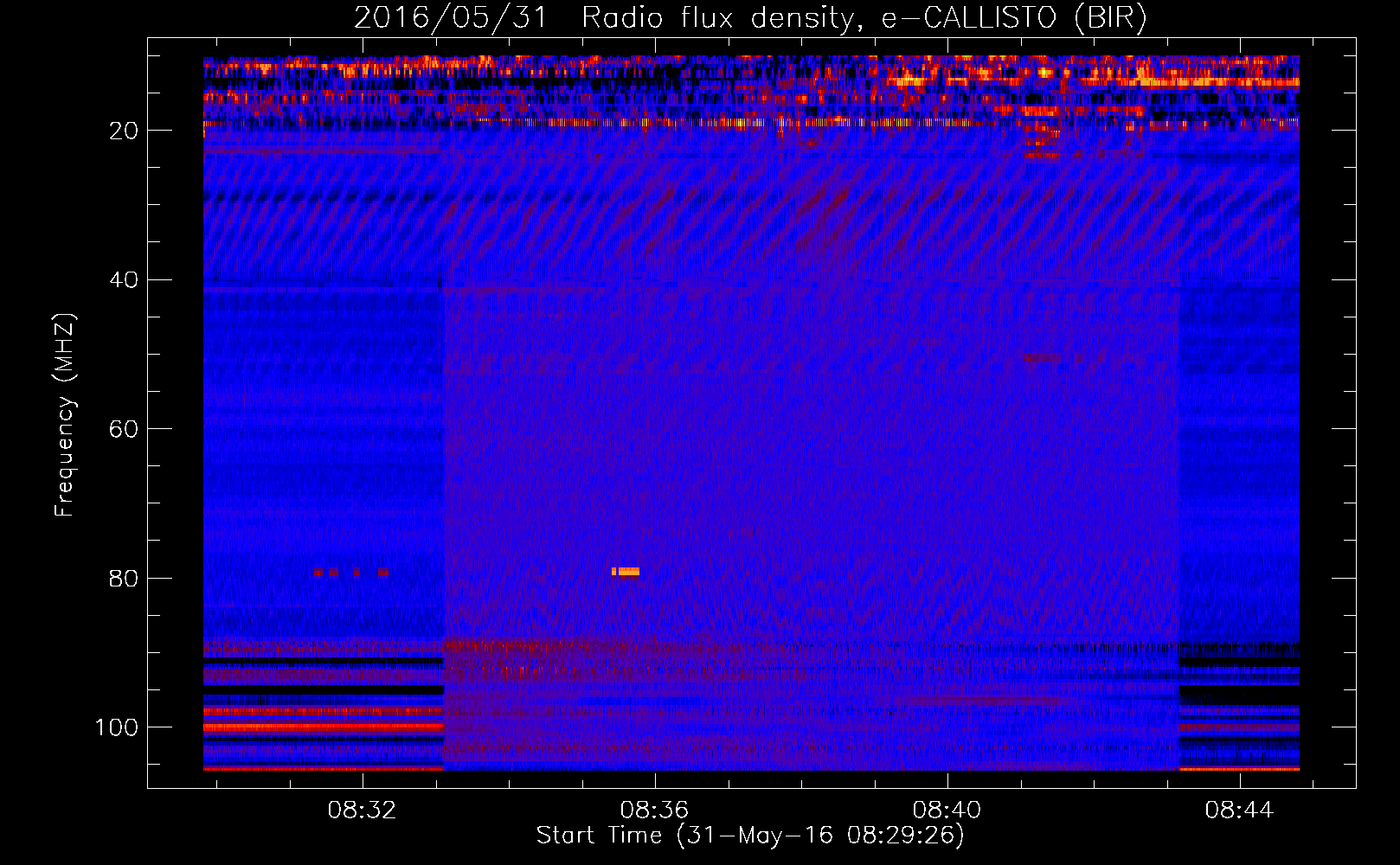Click the '80' frequency tick label
The image size is (1400, 865).
point(124,578)
